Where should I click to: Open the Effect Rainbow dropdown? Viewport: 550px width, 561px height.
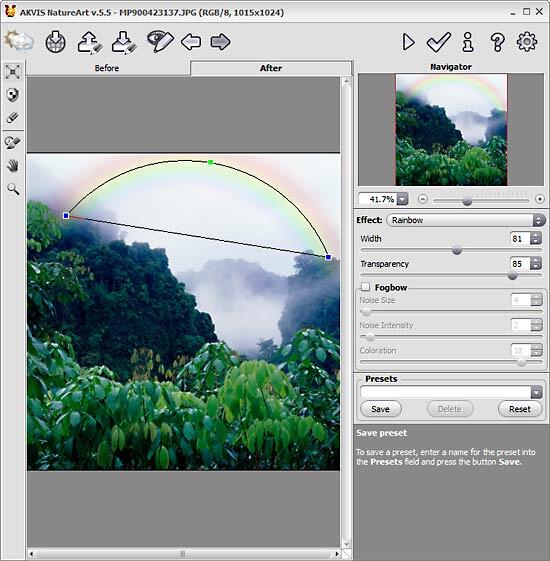[466, 220]
